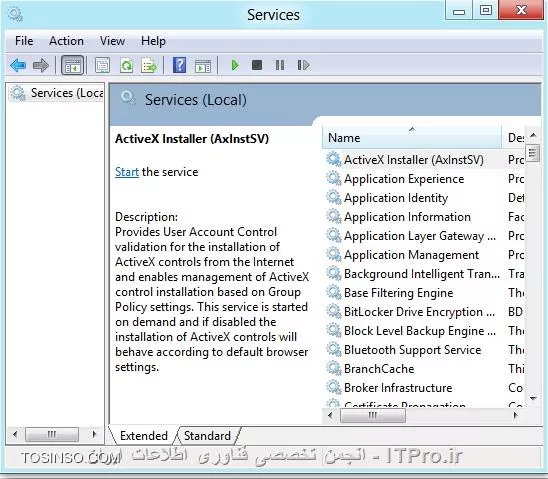Viewport: 548px width, 479px height.
Task: Click the gear icon beside Application Management
Action: 334,254
